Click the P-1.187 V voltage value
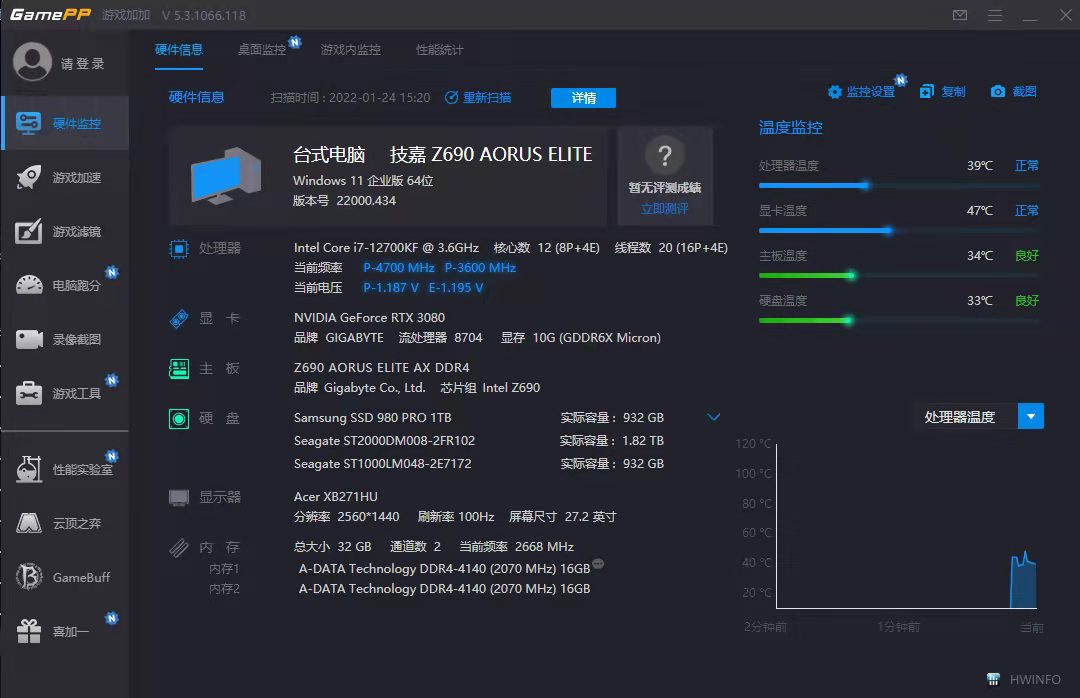Viewport: 1080px width, 698px height. point(391,287)
